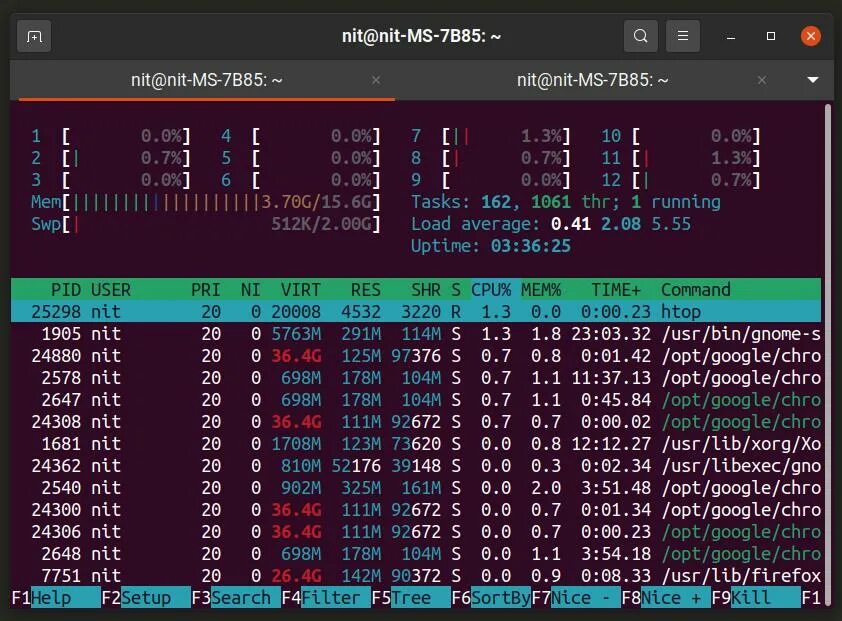Image resolution: width=842 pixels, height=621 pixels.
Task: Click F1 Help in htop footer
Action: tap(56, 597)
